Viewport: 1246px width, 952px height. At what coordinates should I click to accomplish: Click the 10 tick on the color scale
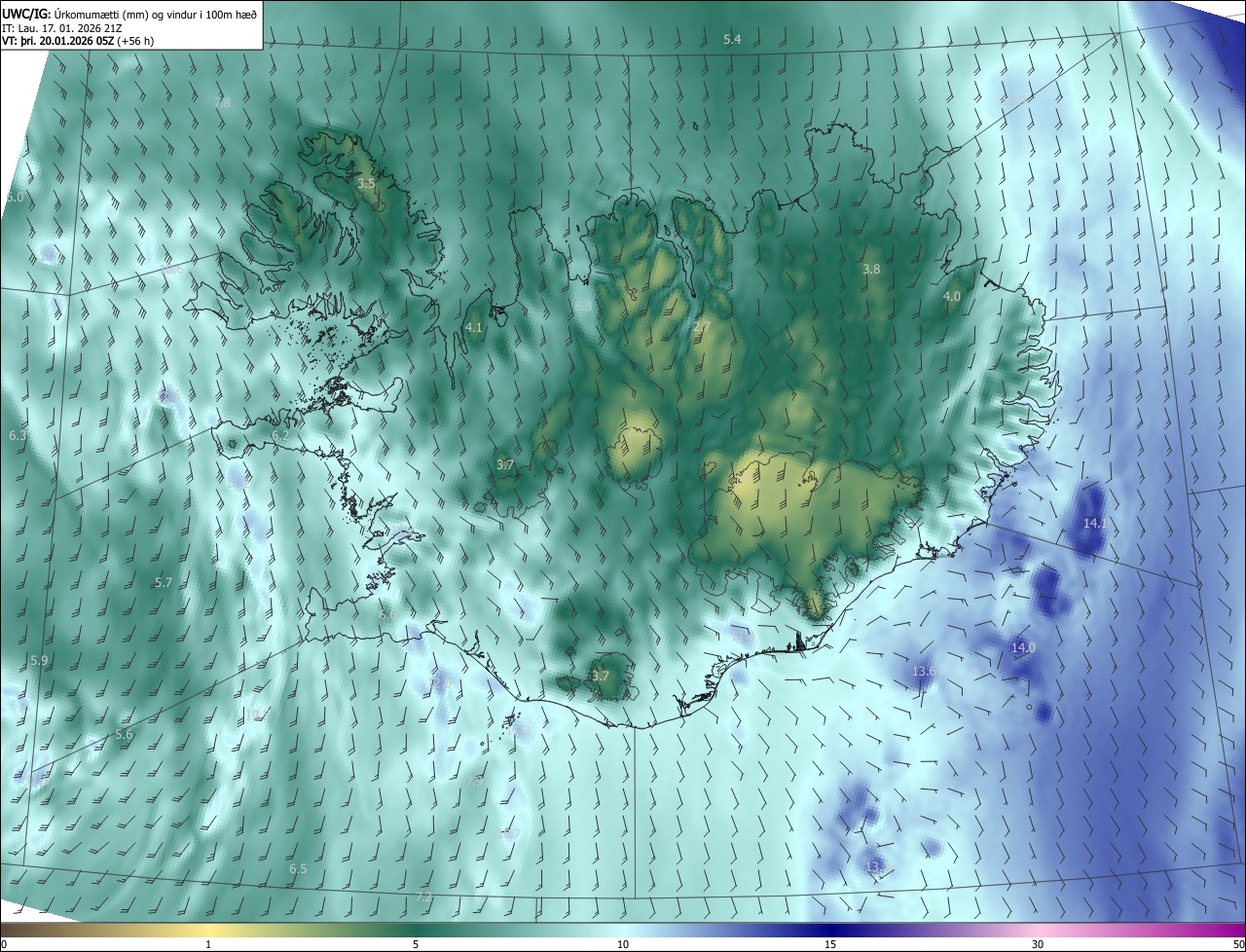(x=623, y=944)
